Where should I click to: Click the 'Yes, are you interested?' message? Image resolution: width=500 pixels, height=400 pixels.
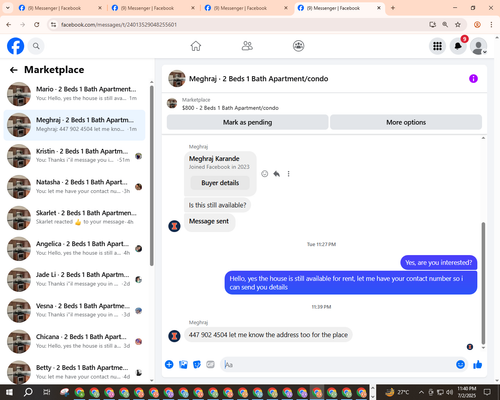(439, 263)
